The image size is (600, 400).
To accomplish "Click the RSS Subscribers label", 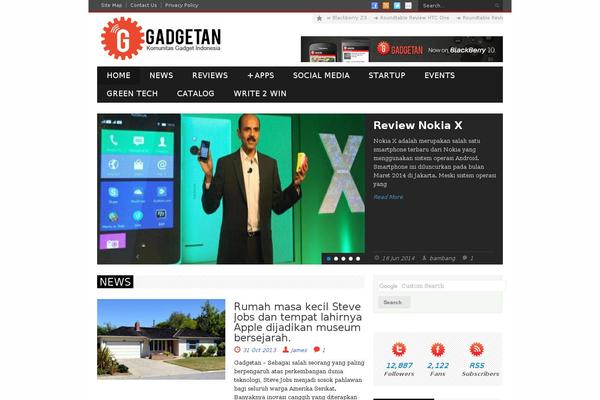I will pyautogui.click(x=480, y=369).
